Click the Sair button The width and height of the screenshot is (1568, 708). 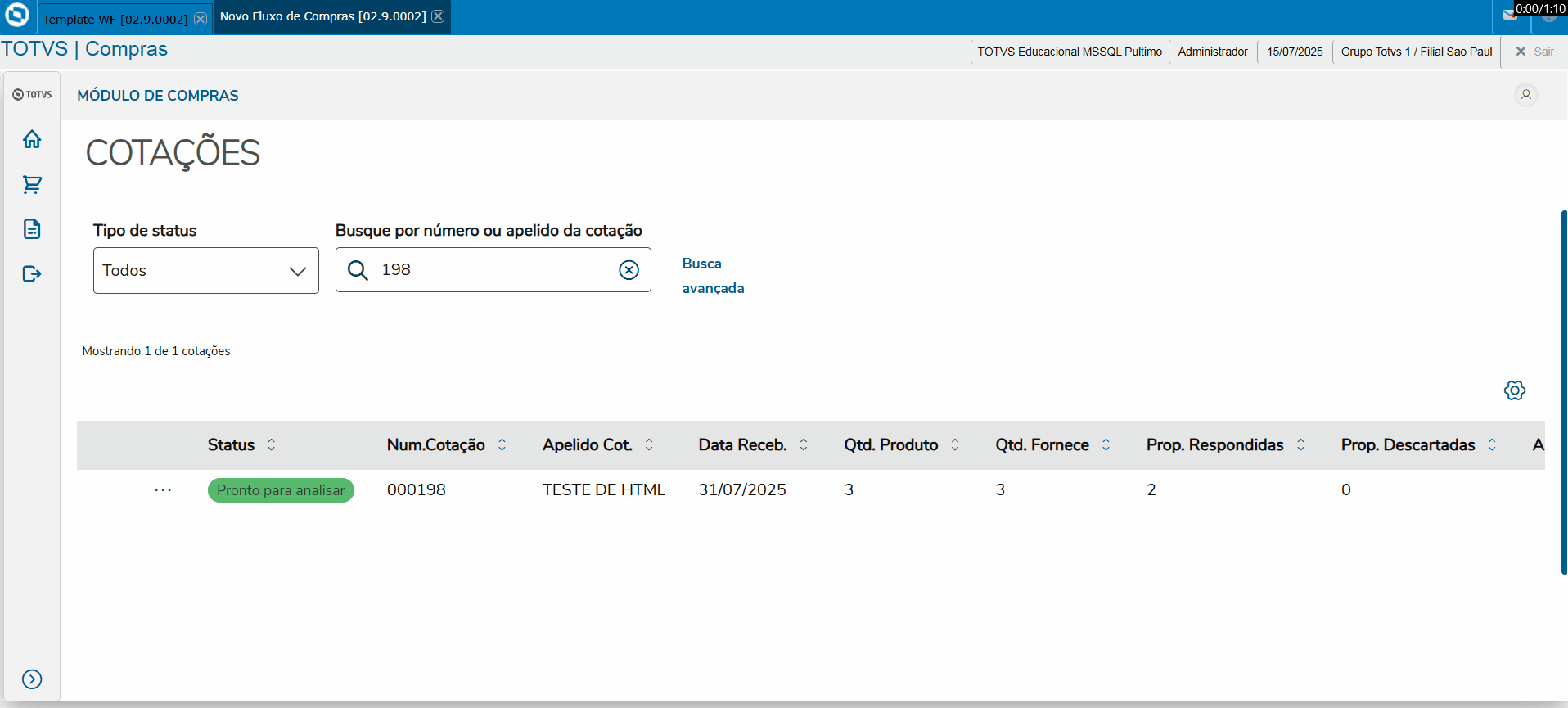coord(1534,52)
